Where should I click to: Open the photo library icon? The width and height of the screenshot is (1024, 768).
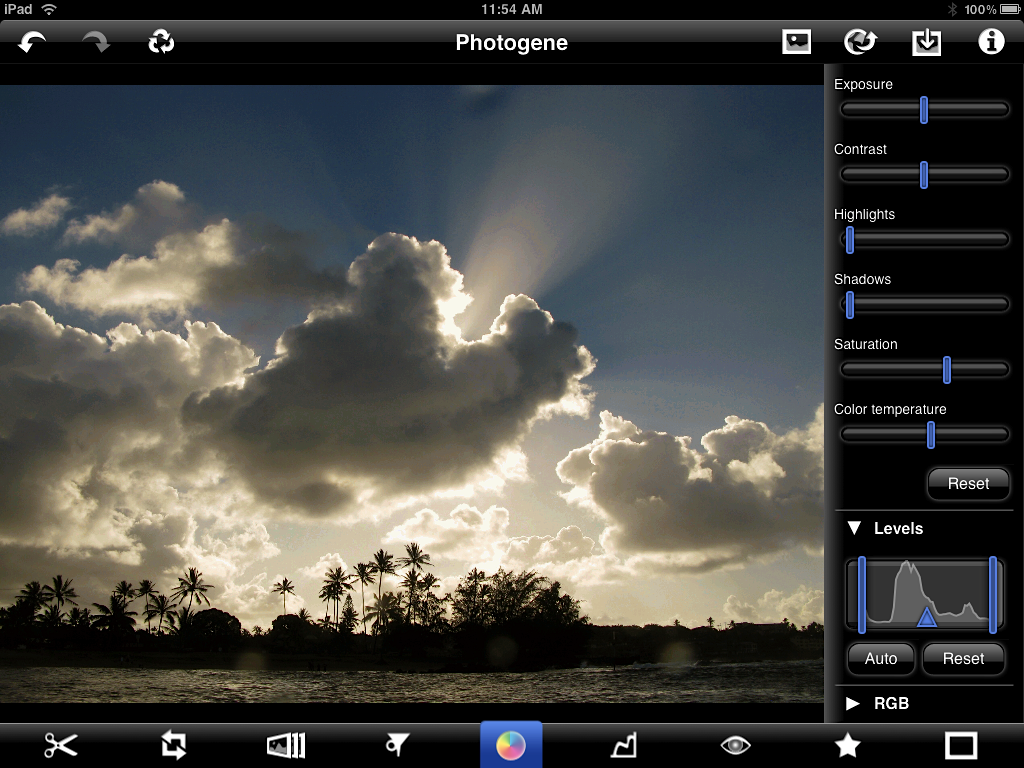click(796, 42)
